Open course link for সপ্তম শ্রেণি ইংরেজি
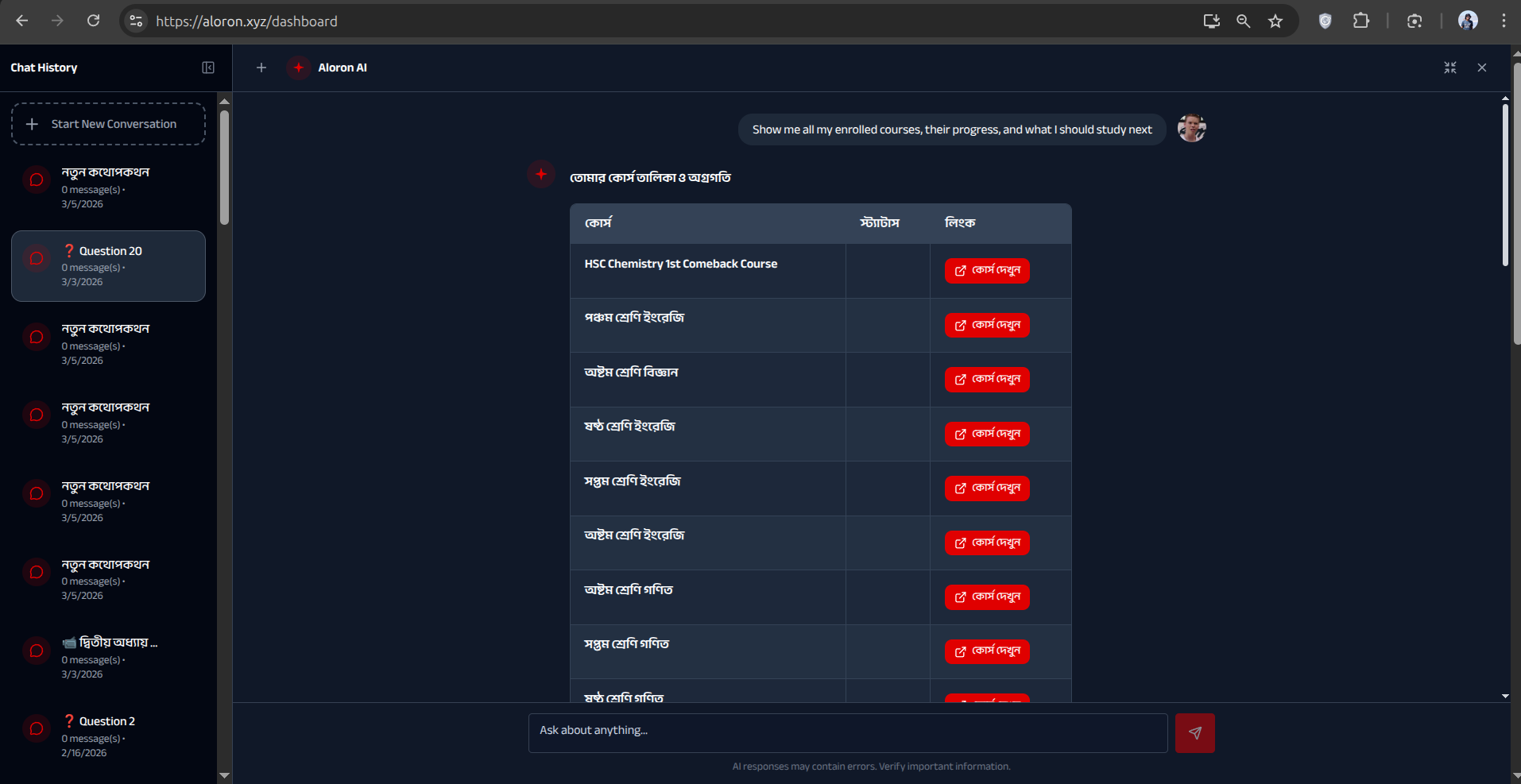The height and width of the screenshot is (784, 1521). click(x=987, y=489)
